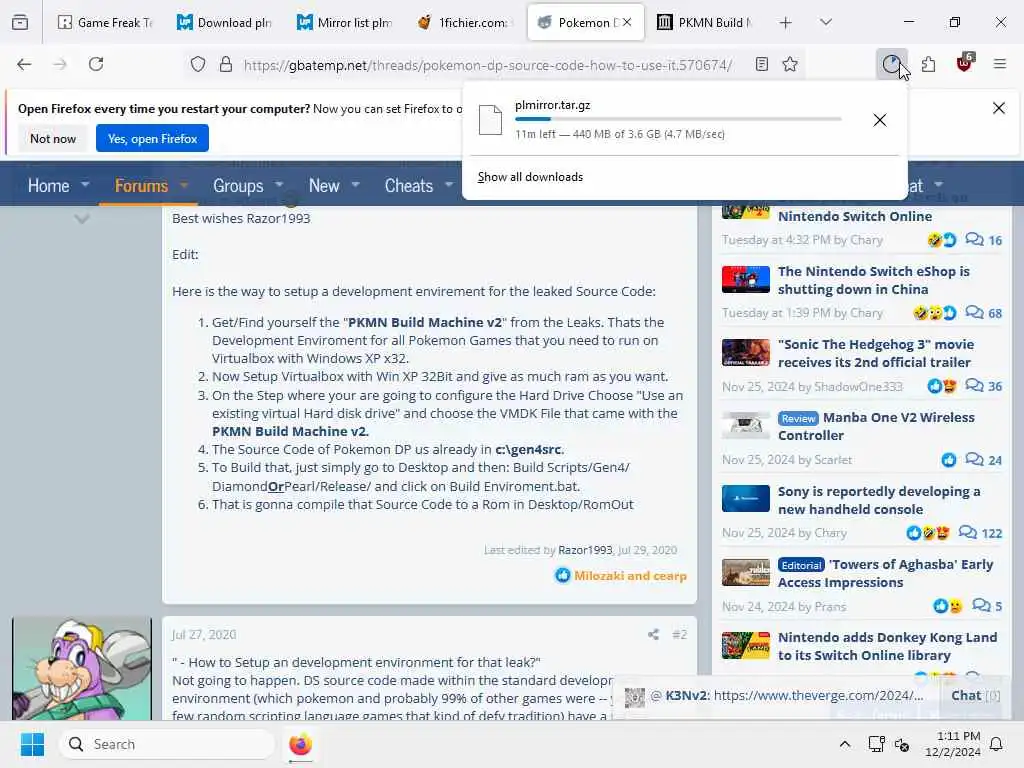1024x768 pixels.
Task: Click the Not now button
Action: click(x=53, y=138)
